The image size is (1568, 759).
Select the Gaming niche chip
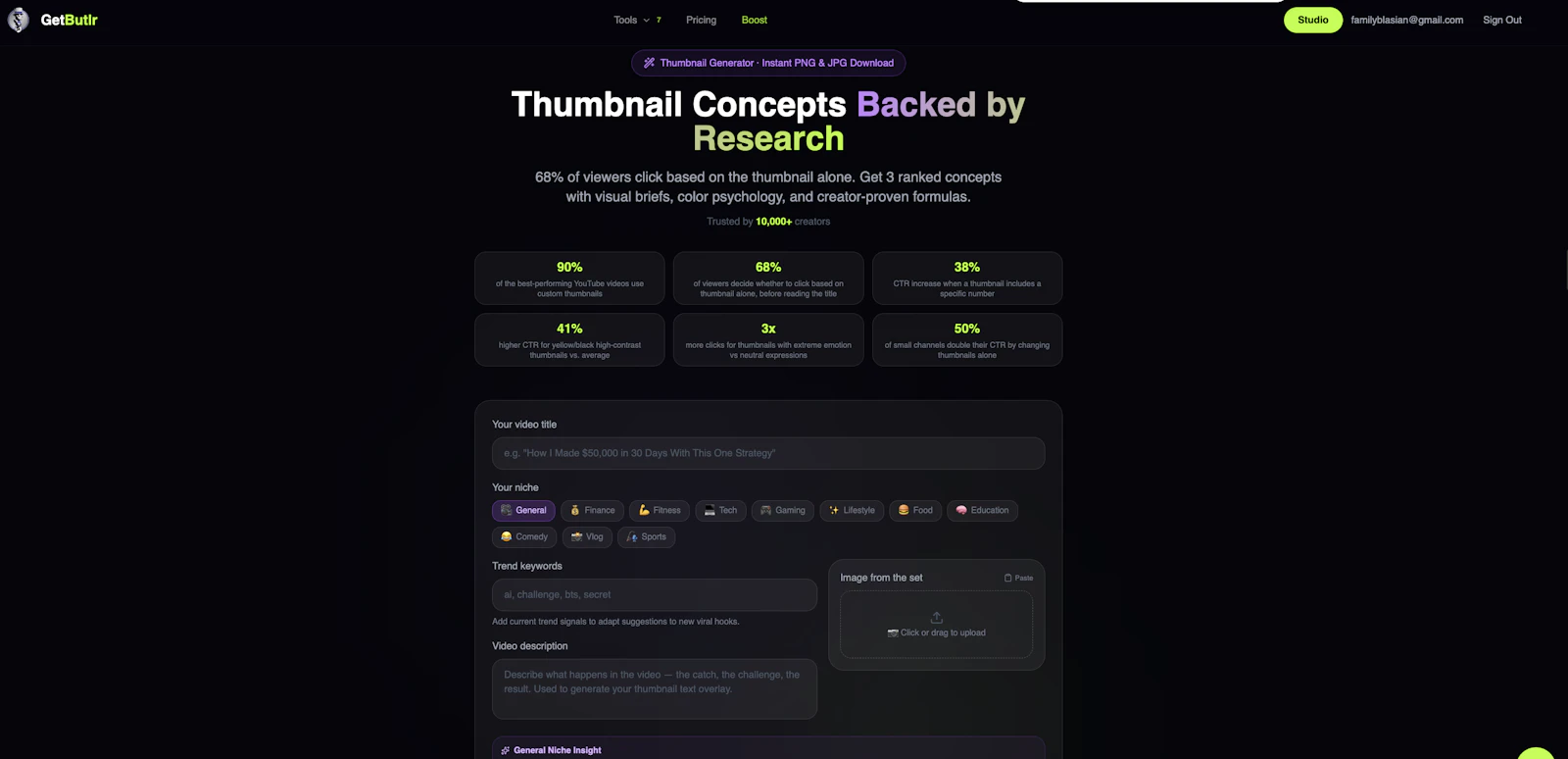pyautogui.click(x=783, y=510)
